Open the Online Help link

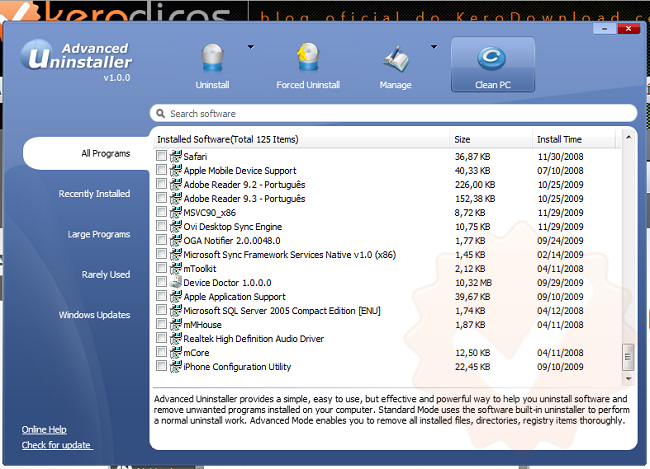point(44,430)
